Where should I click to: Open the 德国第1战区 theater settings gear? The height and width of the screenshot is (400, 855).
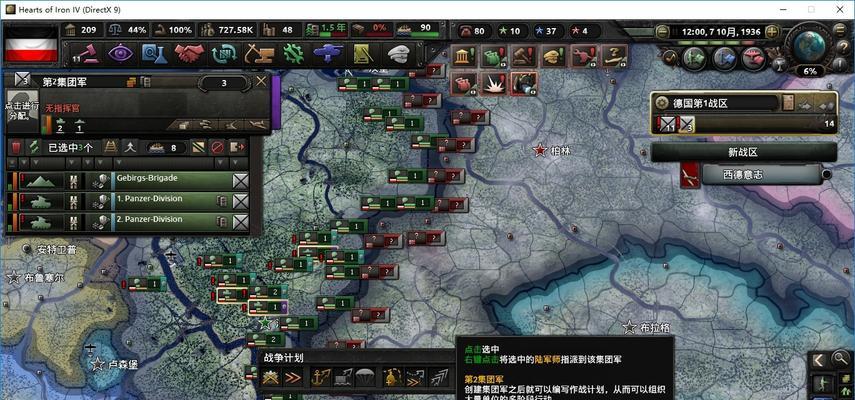(662, 102)
